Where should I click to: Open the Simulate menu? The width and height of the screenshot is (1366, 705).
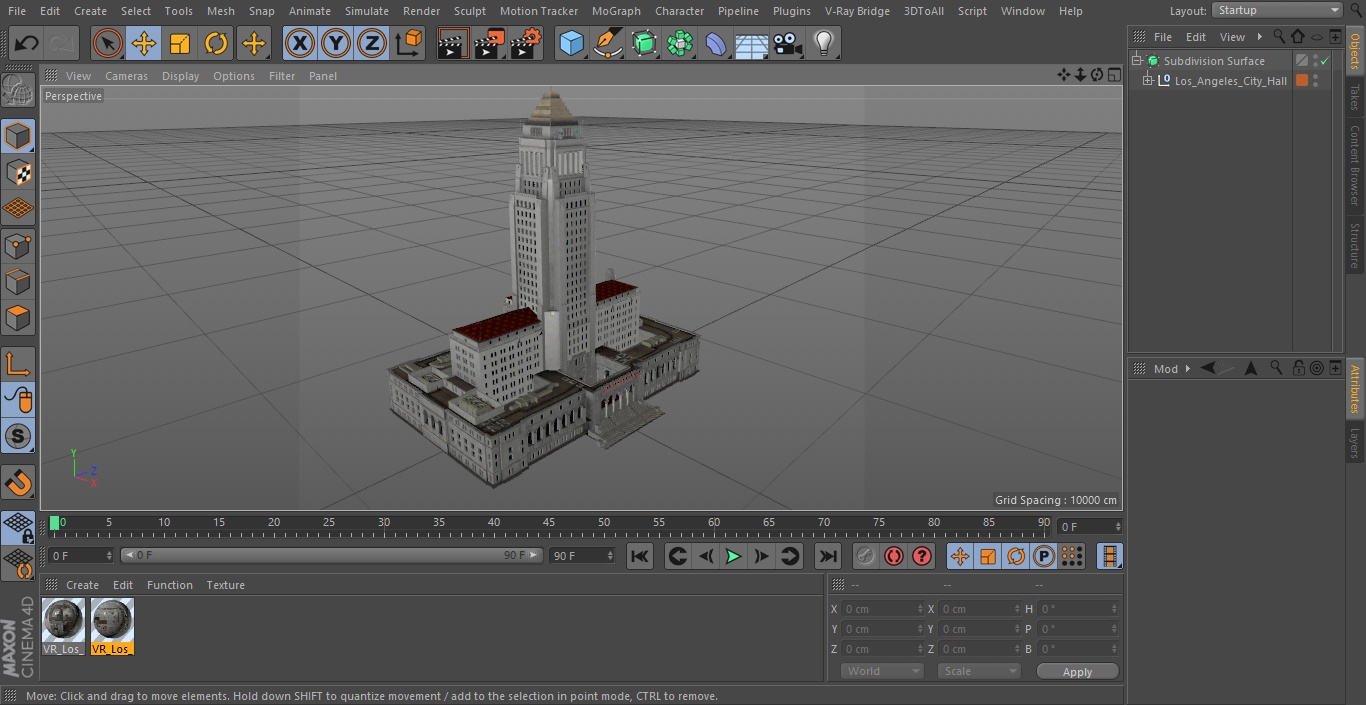[x=366, y=11]
